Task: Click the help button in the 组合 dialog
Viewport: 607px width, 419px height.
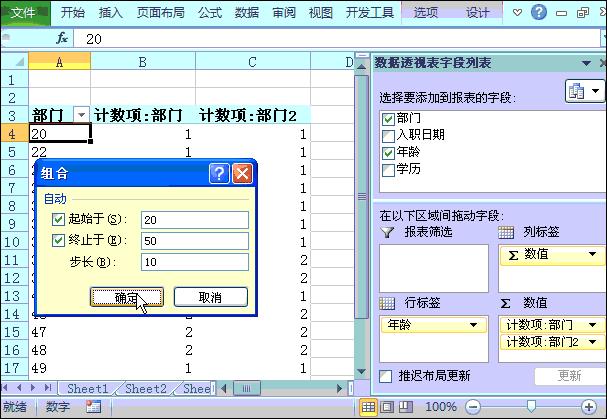Action: (219, 173)
